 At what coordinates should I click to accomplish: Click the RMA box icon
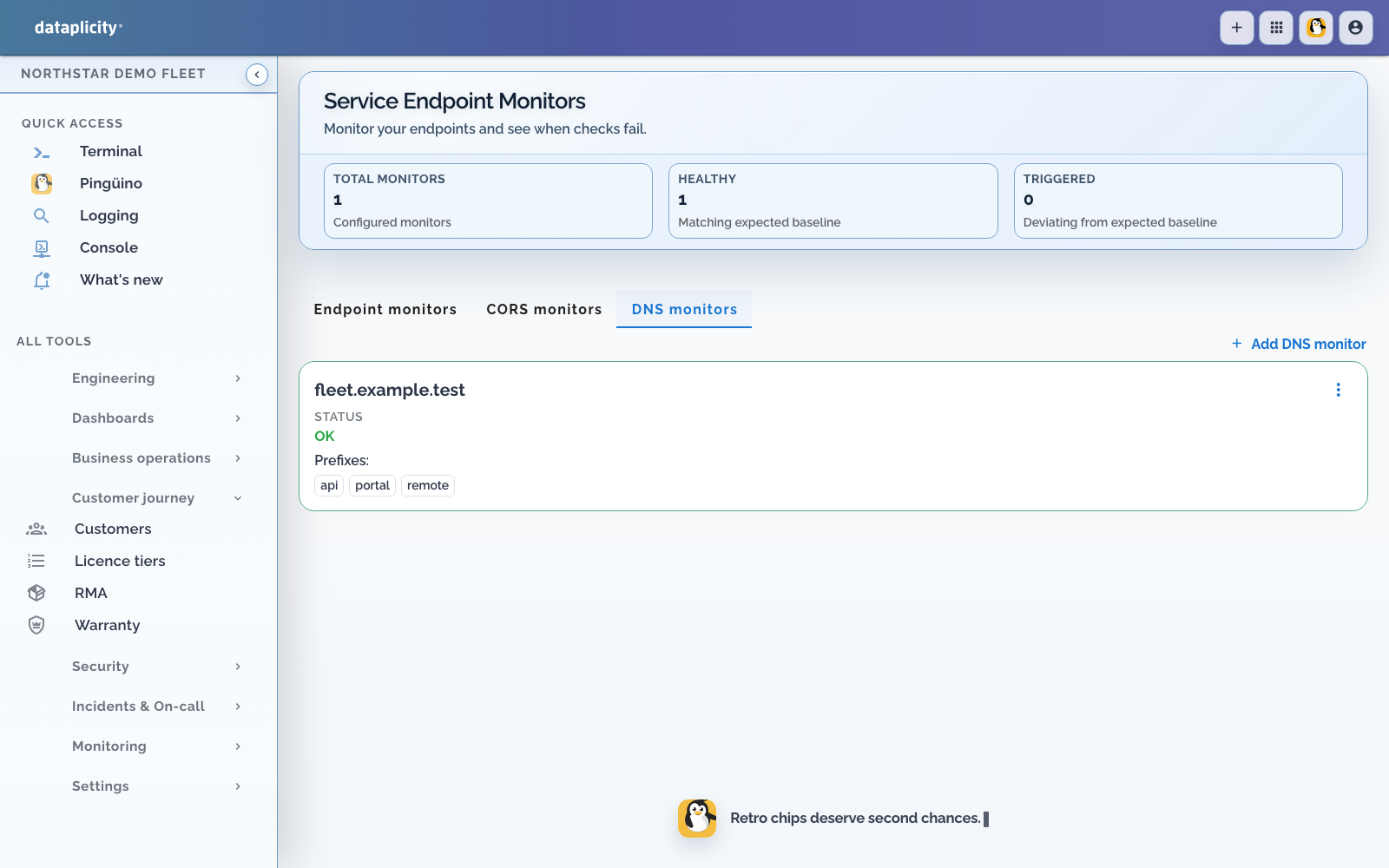[x=36, y=593]
